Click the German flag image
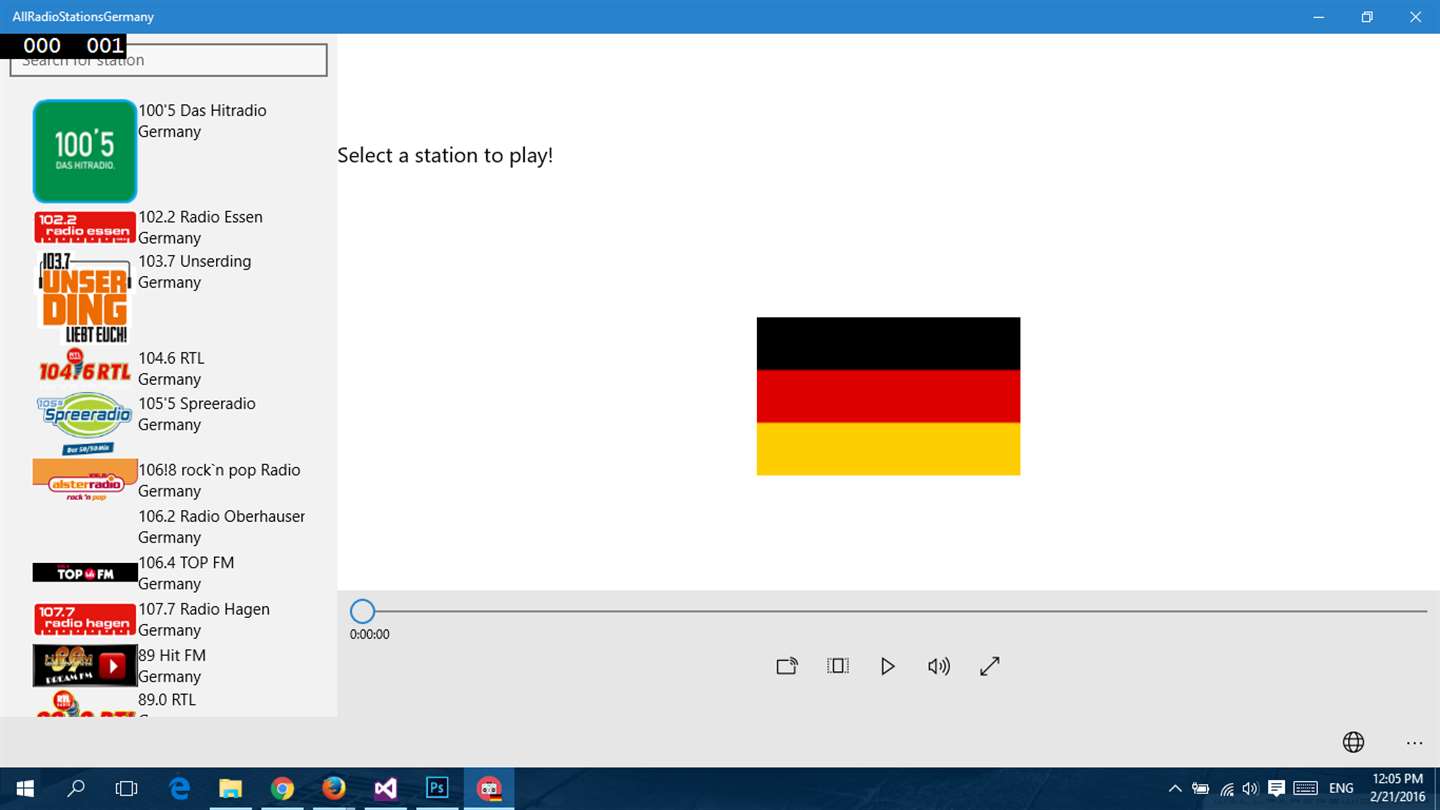Screen dimensions: 1440x810 pyautogui.click(x=888, y=396)
